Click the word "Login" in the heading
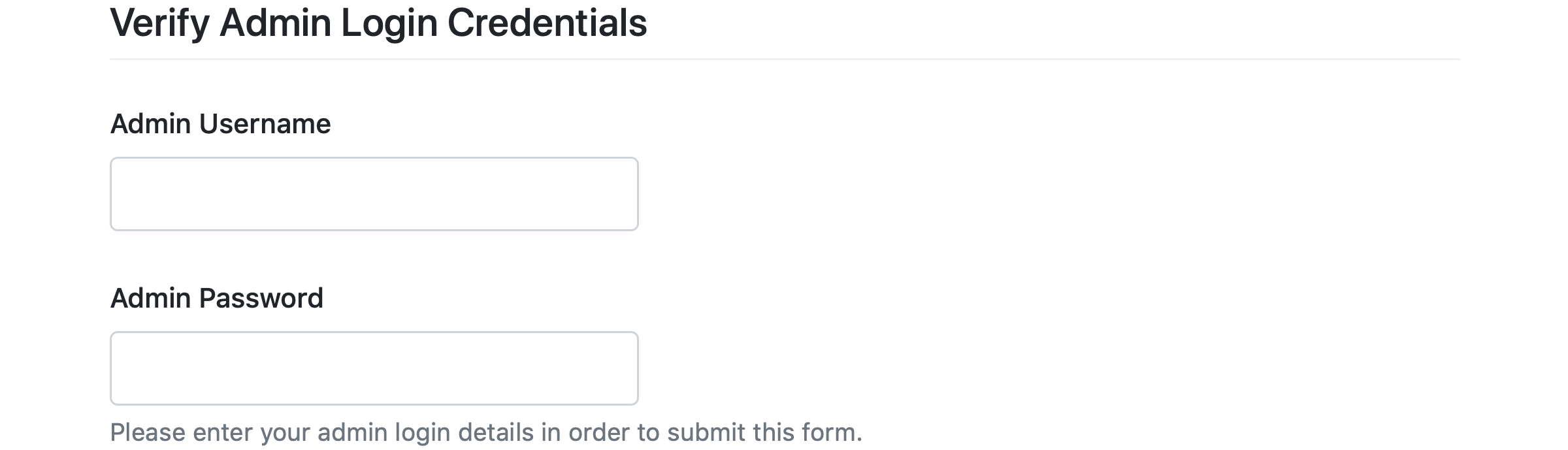 pyautogui.click(x=389, y=24)
